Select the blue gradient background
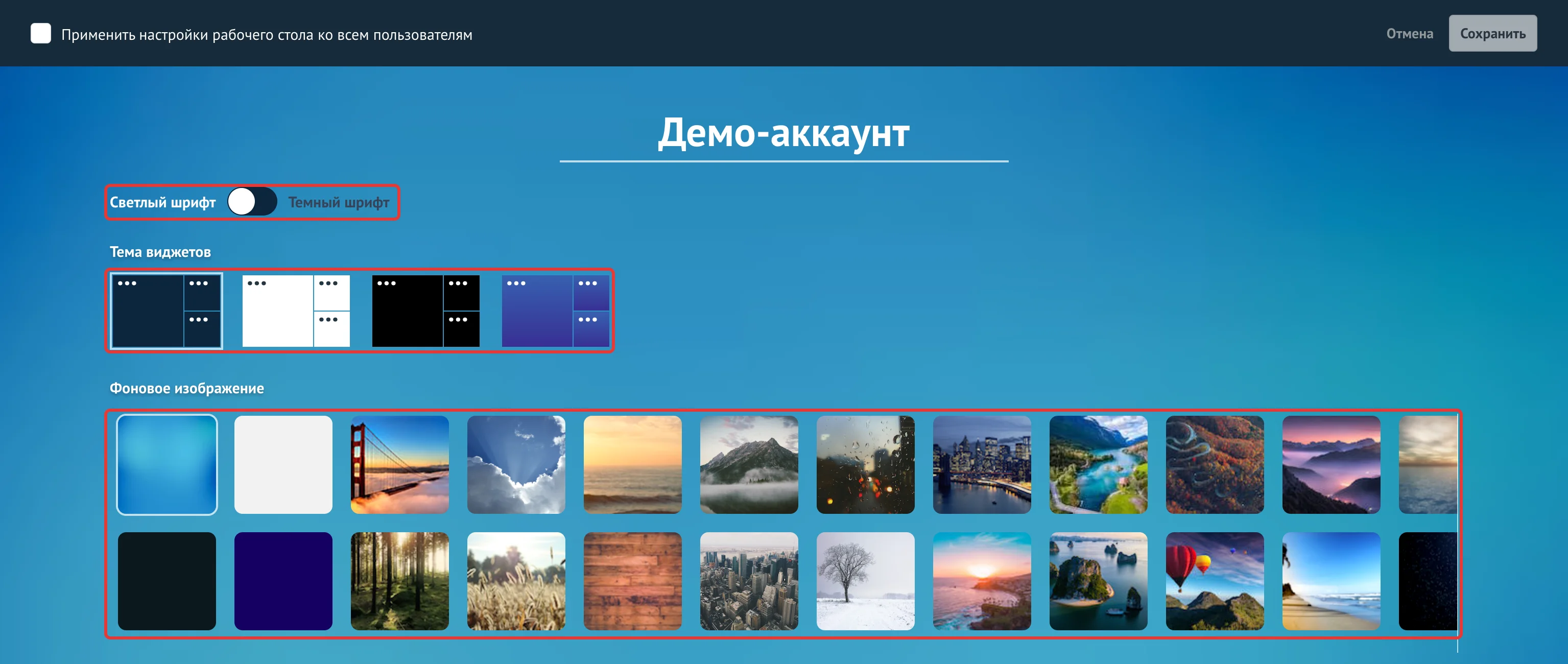Viewport: 1568px width, 664px height. tap(167, 464)
